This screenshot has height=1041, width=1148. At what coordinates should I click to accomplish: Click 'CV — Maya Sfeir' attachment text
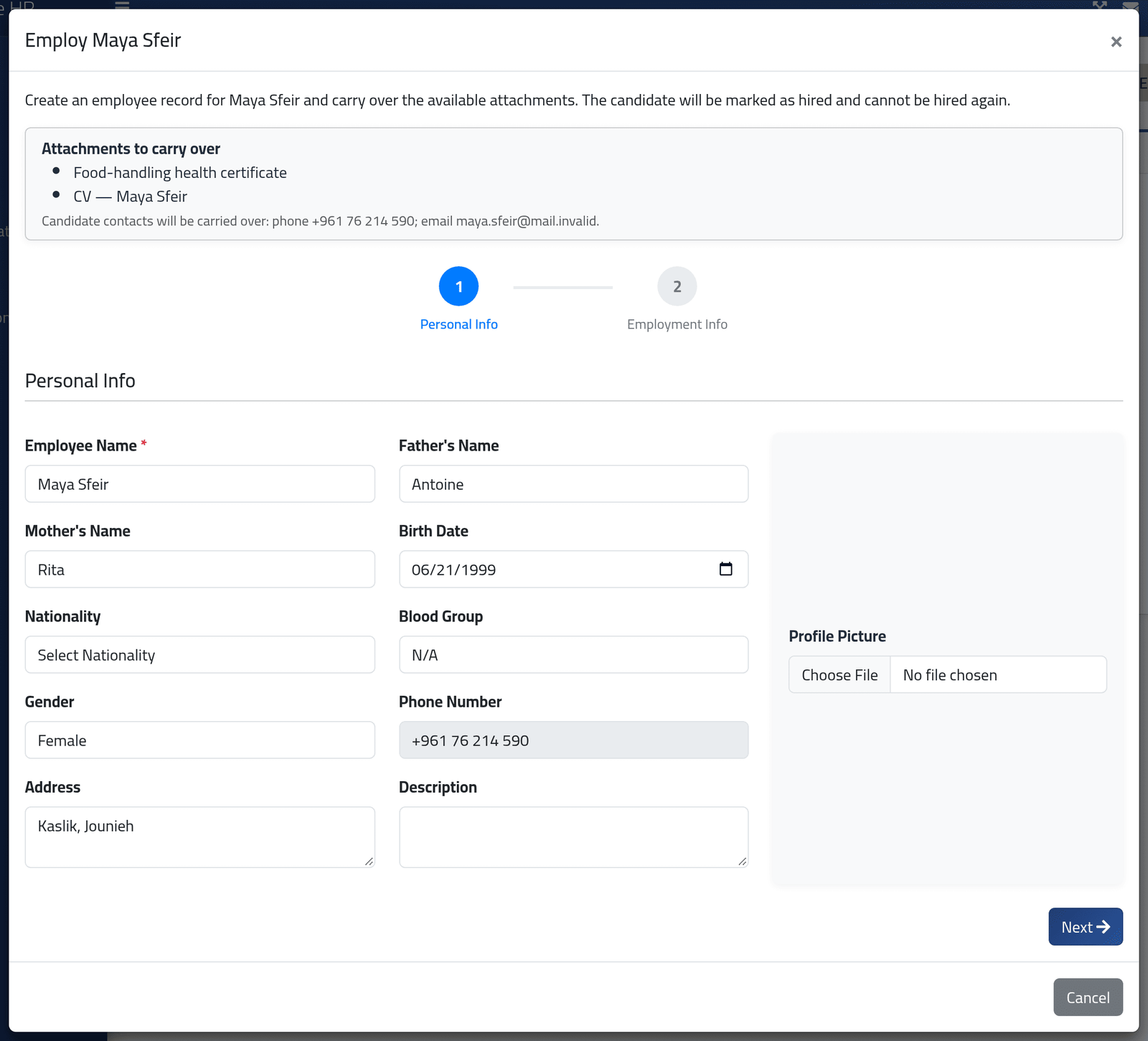coord(130,197)
